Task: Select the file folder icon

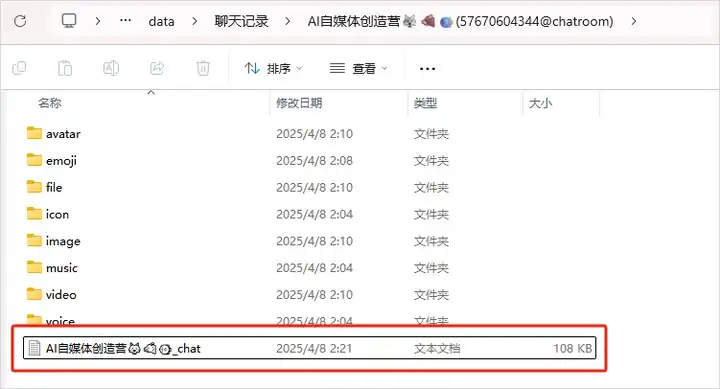Action: click(34, 186)
